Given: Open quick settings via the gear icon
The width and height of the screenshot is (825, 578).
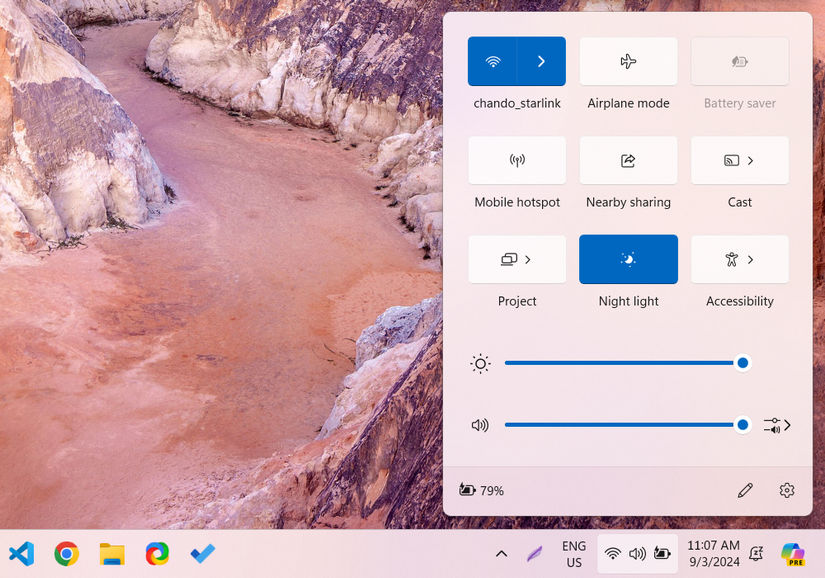Looking at the screenshot, I should point(787,490).
